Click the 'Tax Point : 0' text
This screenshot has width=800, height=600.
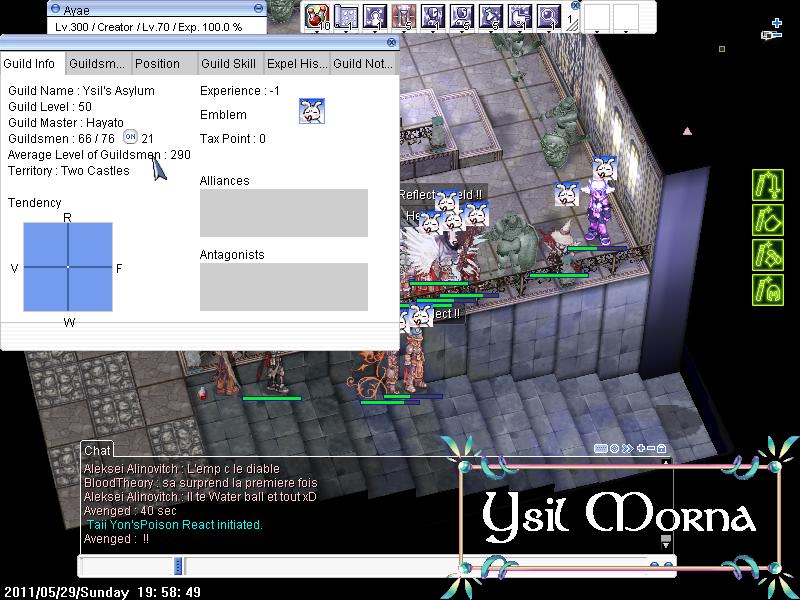pyautogui.click(x=233, y=139)
